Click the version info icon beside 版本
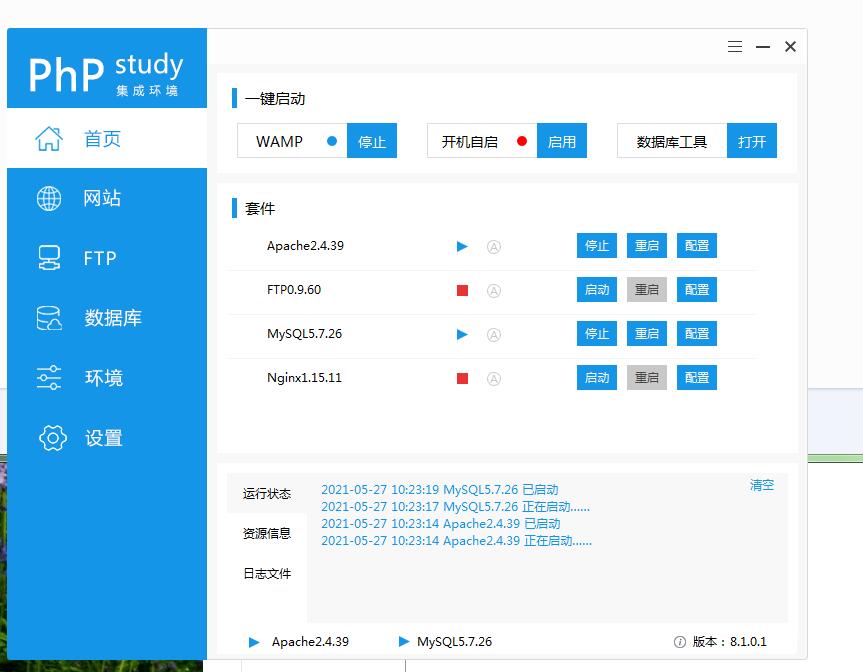Viewport: 863px width, 672px height. [680, 642]
